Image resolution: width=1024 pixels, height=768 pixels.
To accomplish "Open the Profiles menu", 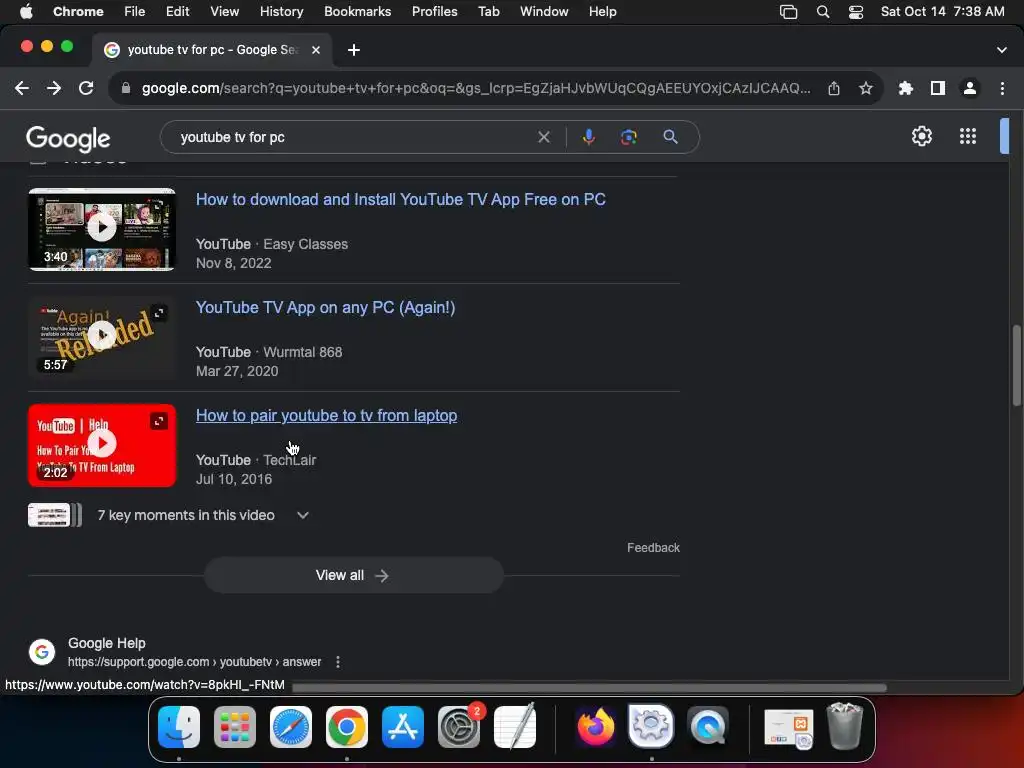I will pyautogui.click(x=434, y=12).
